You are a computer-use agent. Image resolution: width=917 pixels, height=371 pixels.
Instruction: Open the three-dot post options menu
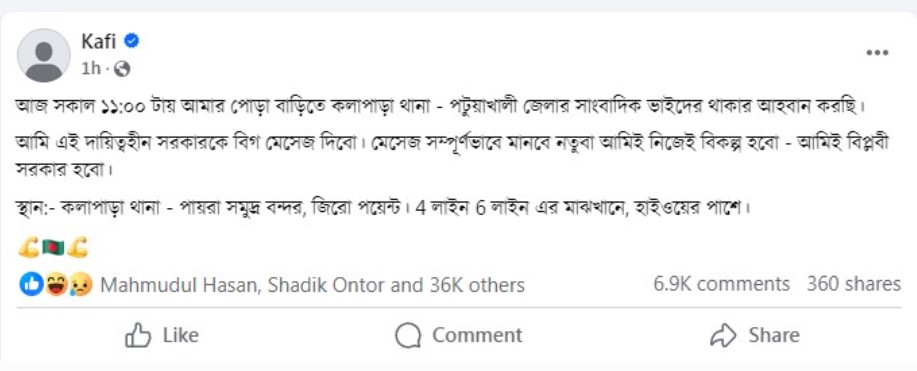point(877,53)
